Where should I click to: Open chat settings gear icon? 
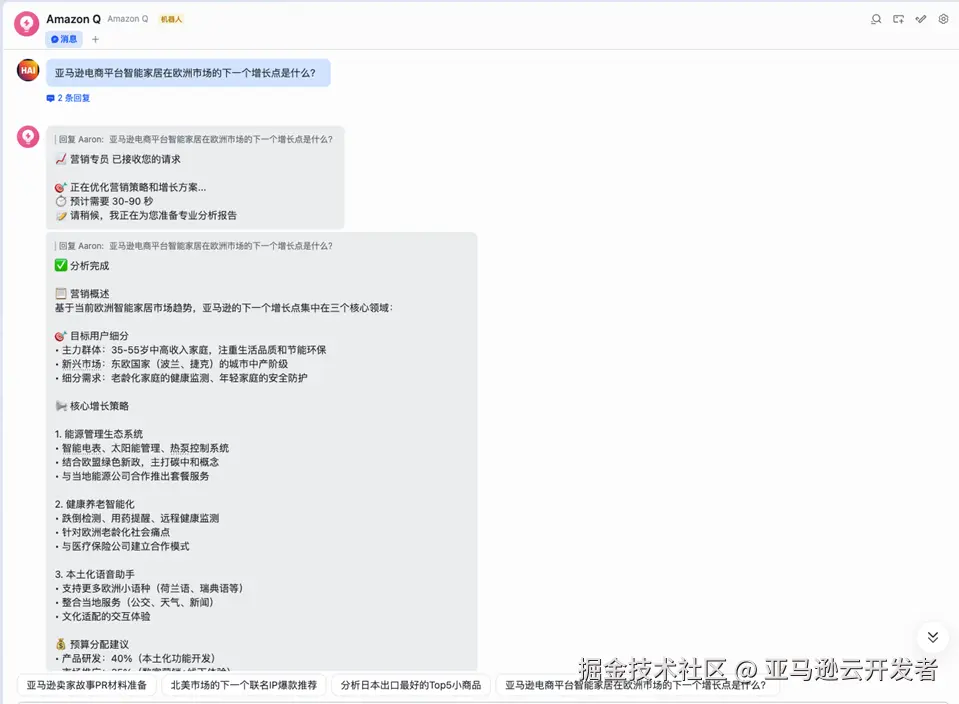[x=943, y=20]
